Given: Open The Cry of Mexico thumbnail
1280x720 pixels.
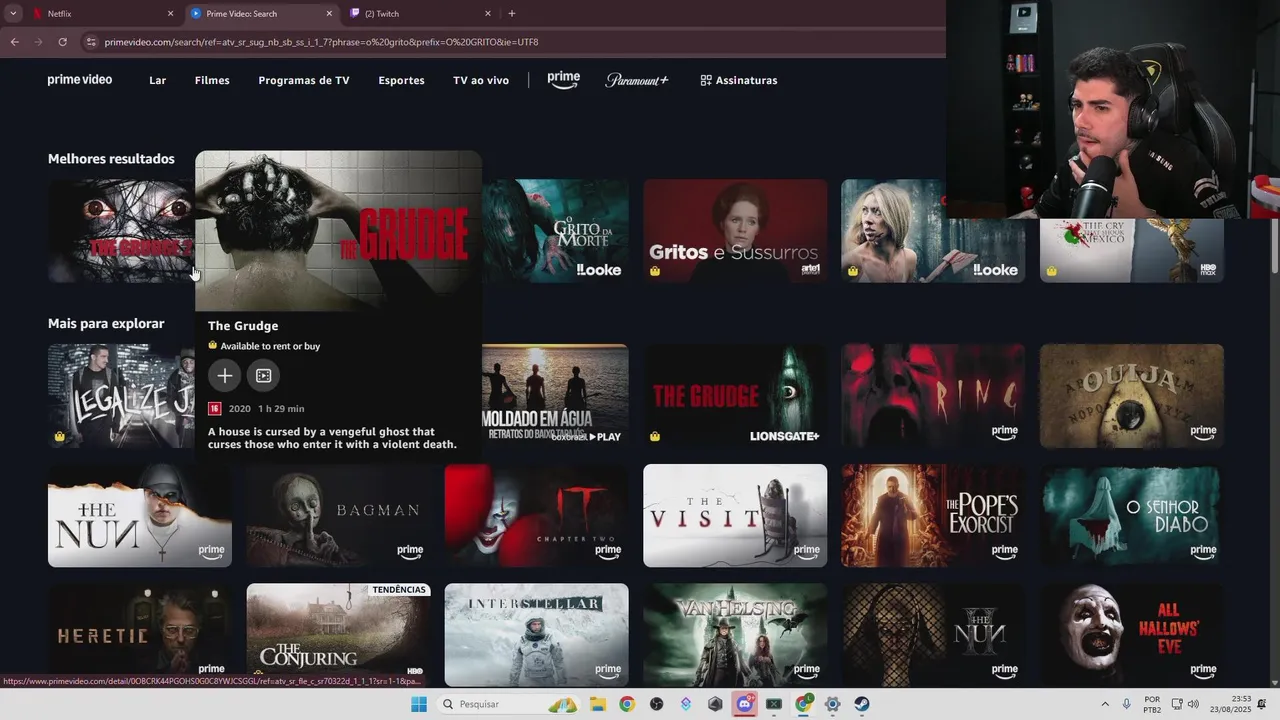Looking at the screenshot, I should coord(1132,250).
